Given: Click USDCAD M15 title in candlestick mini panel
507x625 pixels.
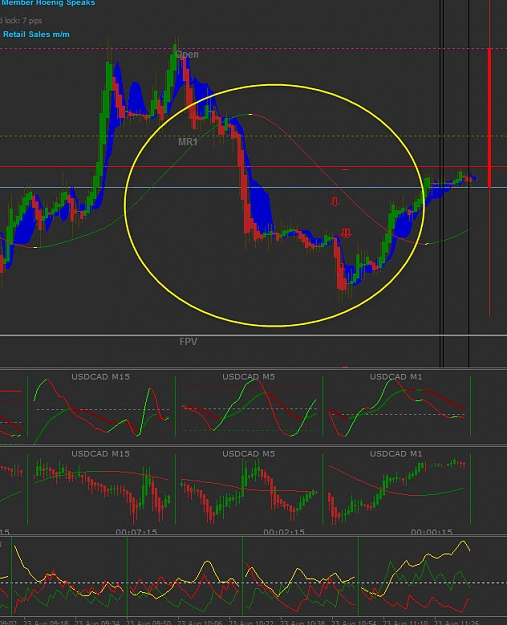Looking at the screenshot, I should [100, 454].
